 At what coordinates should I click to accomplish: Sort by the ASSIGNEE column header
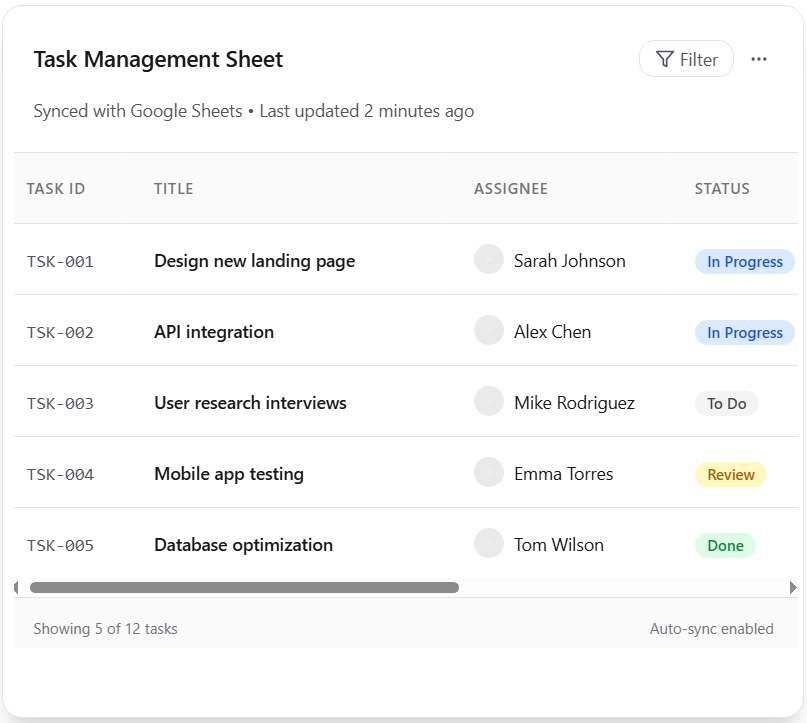pyautogui.click(x=511, y=189)
